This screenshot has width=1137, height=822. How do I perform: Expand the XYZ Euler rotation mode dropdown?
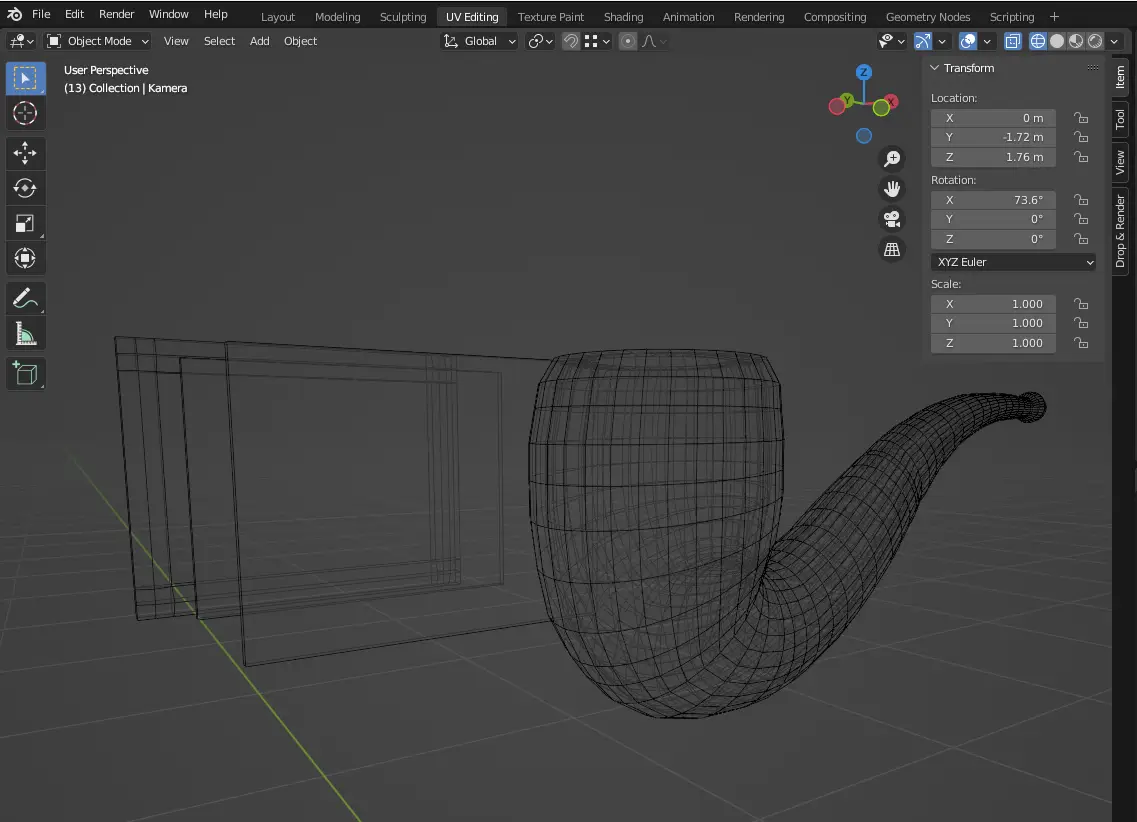(1014, 262)
